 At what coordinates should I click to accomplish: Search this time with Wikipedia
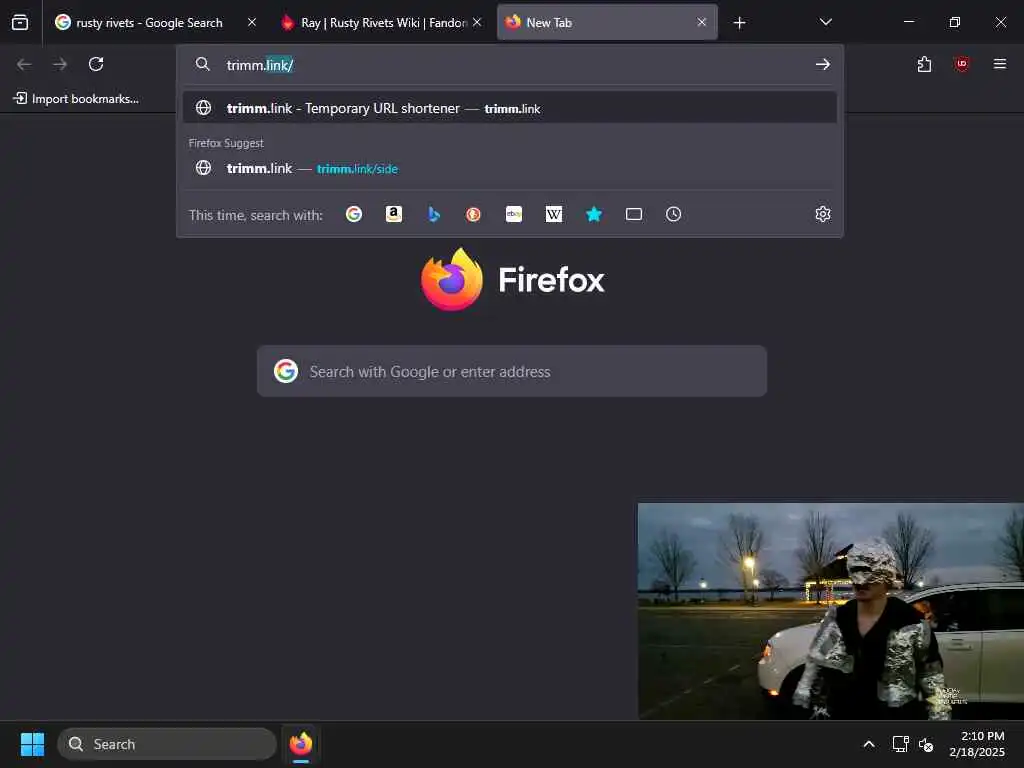pyautogui.click(x=554, y=214)
